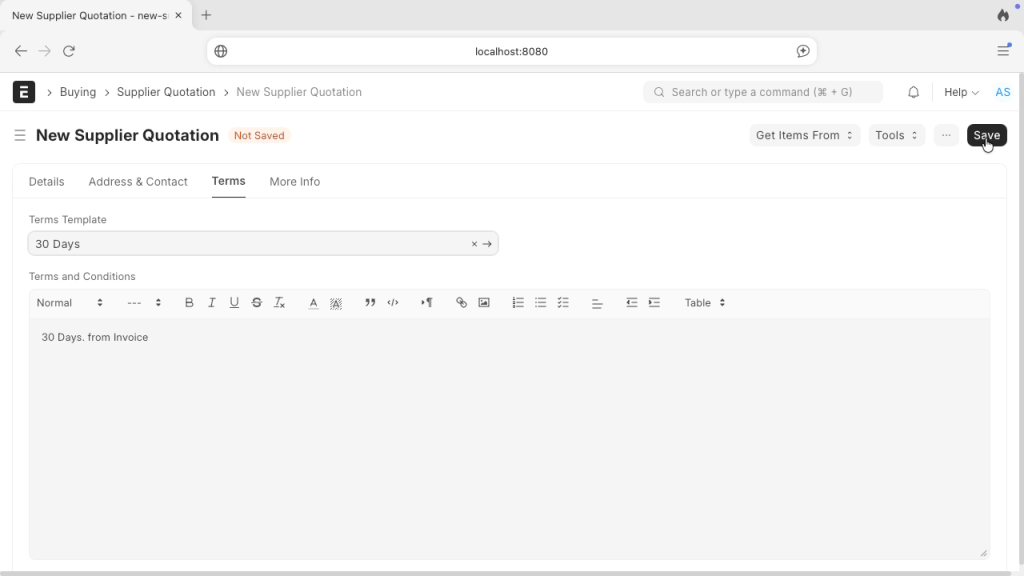Insert an image into the editor
This screenshot has height=576, width=1024.
coord(484,303)
